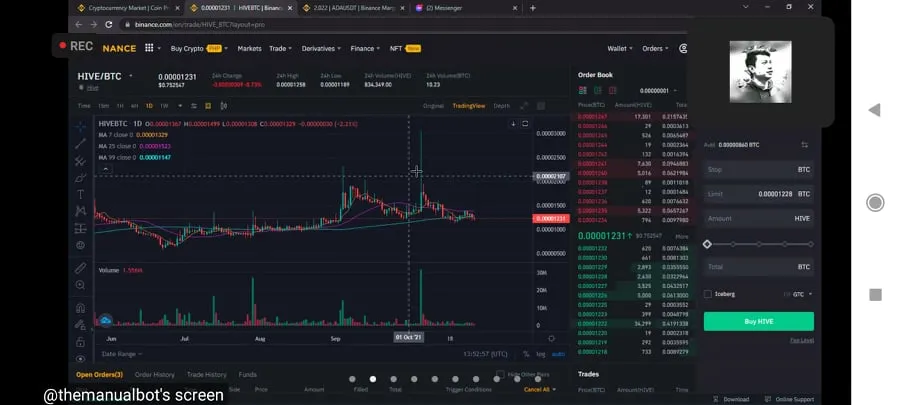Click the chart refresh icon
The height and width of the screenshot is (405, 900).
coord(525,124)
